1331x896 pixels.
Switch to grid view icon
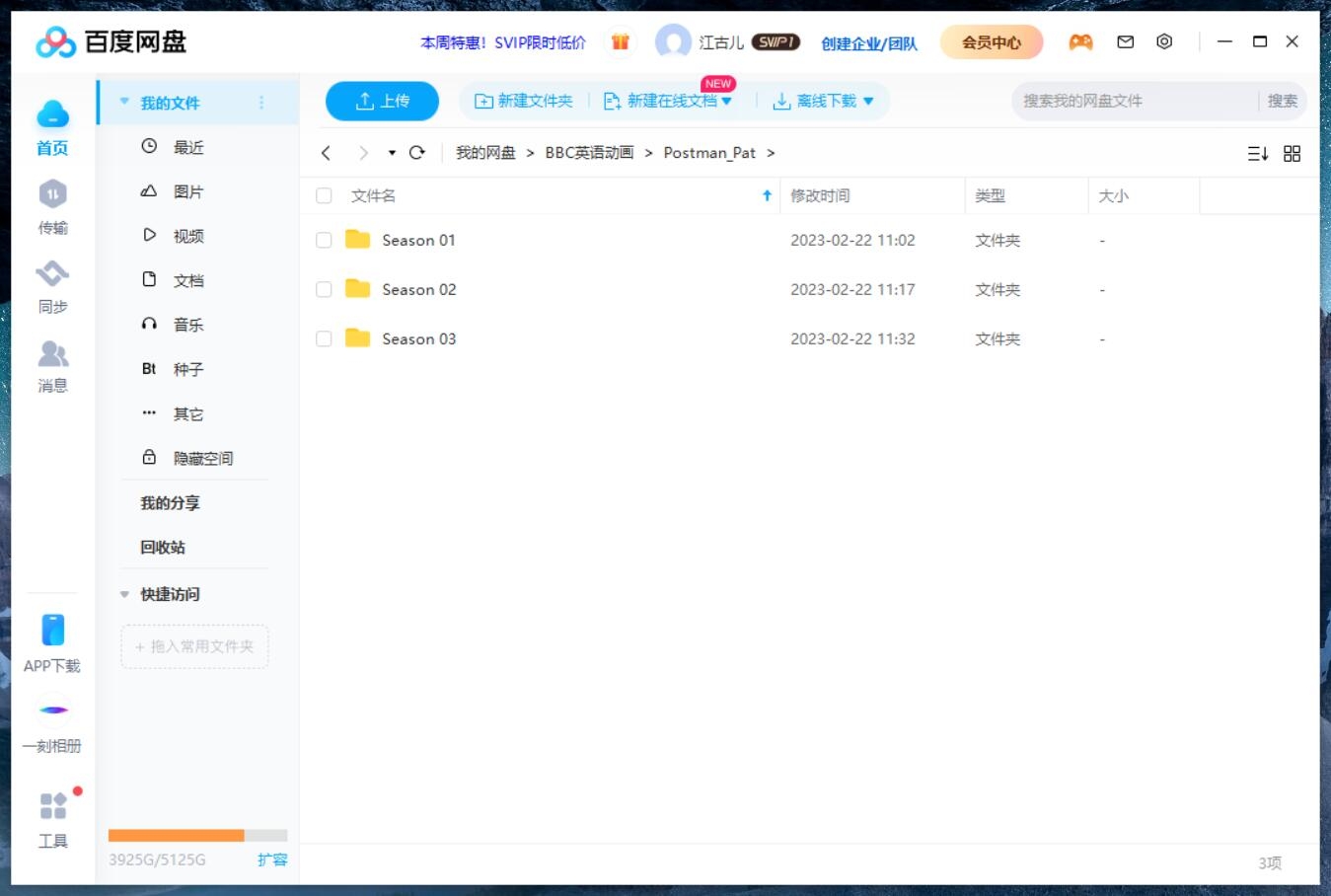[1292, 154]
